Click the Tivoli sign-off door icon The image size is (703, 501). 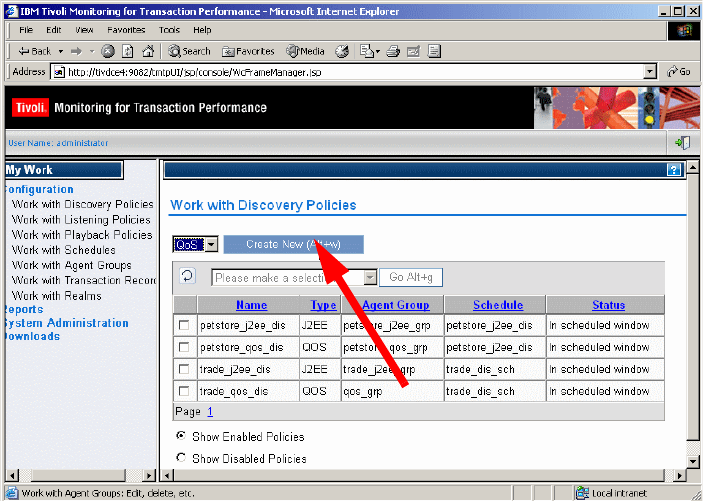coord(682,143)
